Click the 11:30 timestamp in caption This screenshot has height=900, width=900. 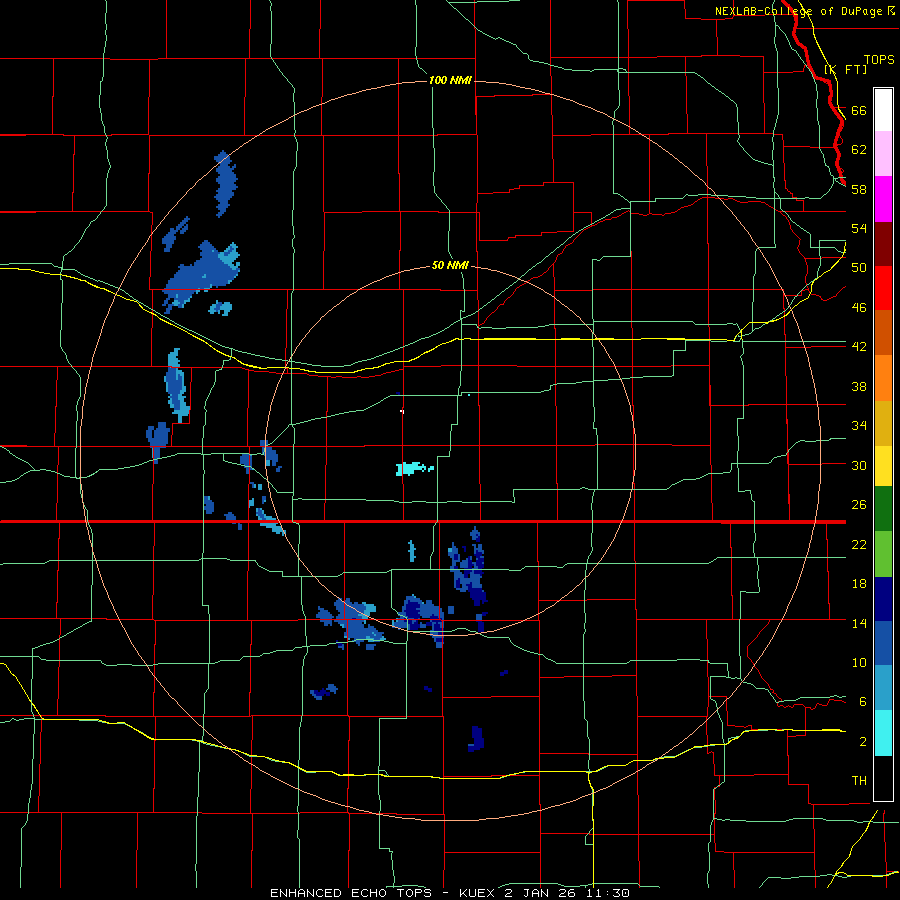click(x=608, y=893)
